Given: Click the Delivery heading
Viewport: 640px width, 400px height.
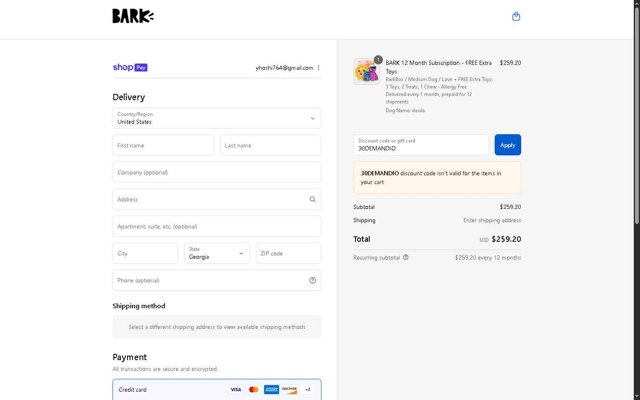Looking at the screenshot, I should click(129, 97).
